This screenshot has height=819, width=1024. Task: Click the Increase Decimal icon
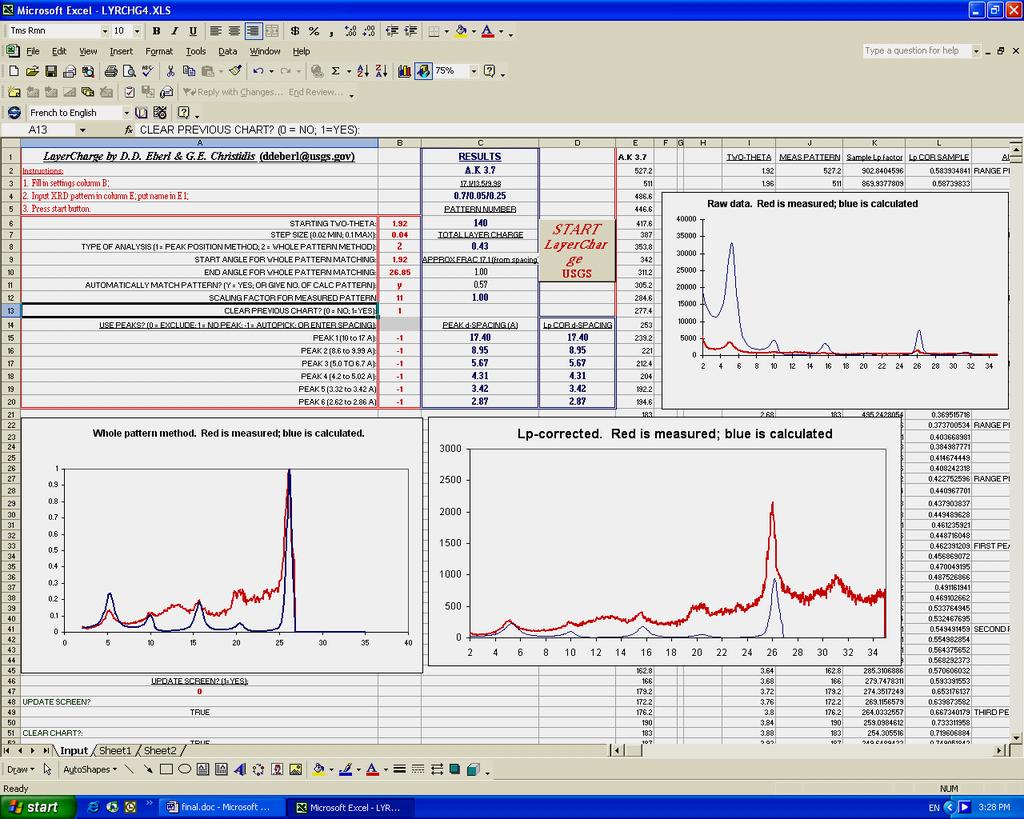[350, 31]
